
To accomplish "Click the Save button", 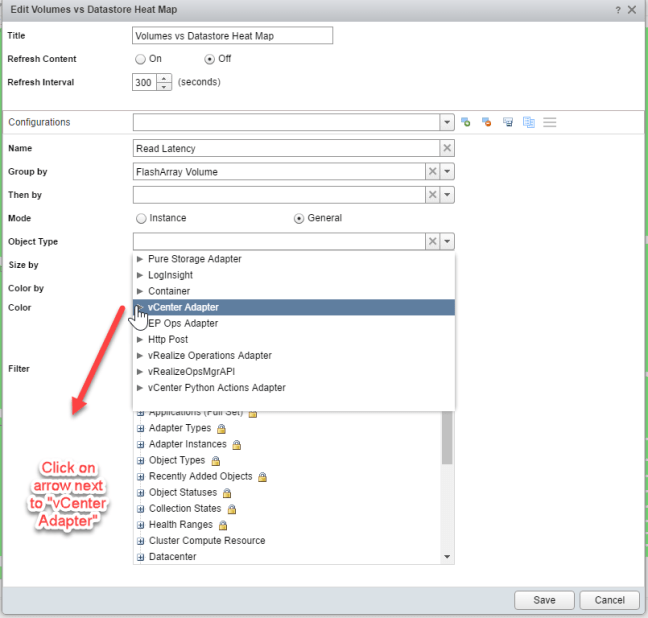I will coord(545,600).
